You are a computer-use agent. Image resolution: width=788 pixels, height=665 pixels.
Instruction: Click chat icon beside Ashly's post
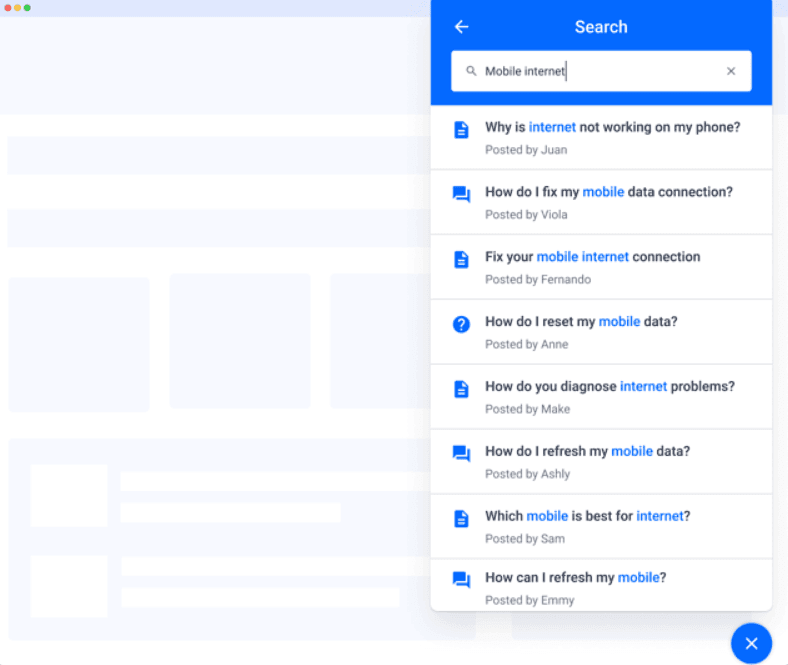click(461, 454)
